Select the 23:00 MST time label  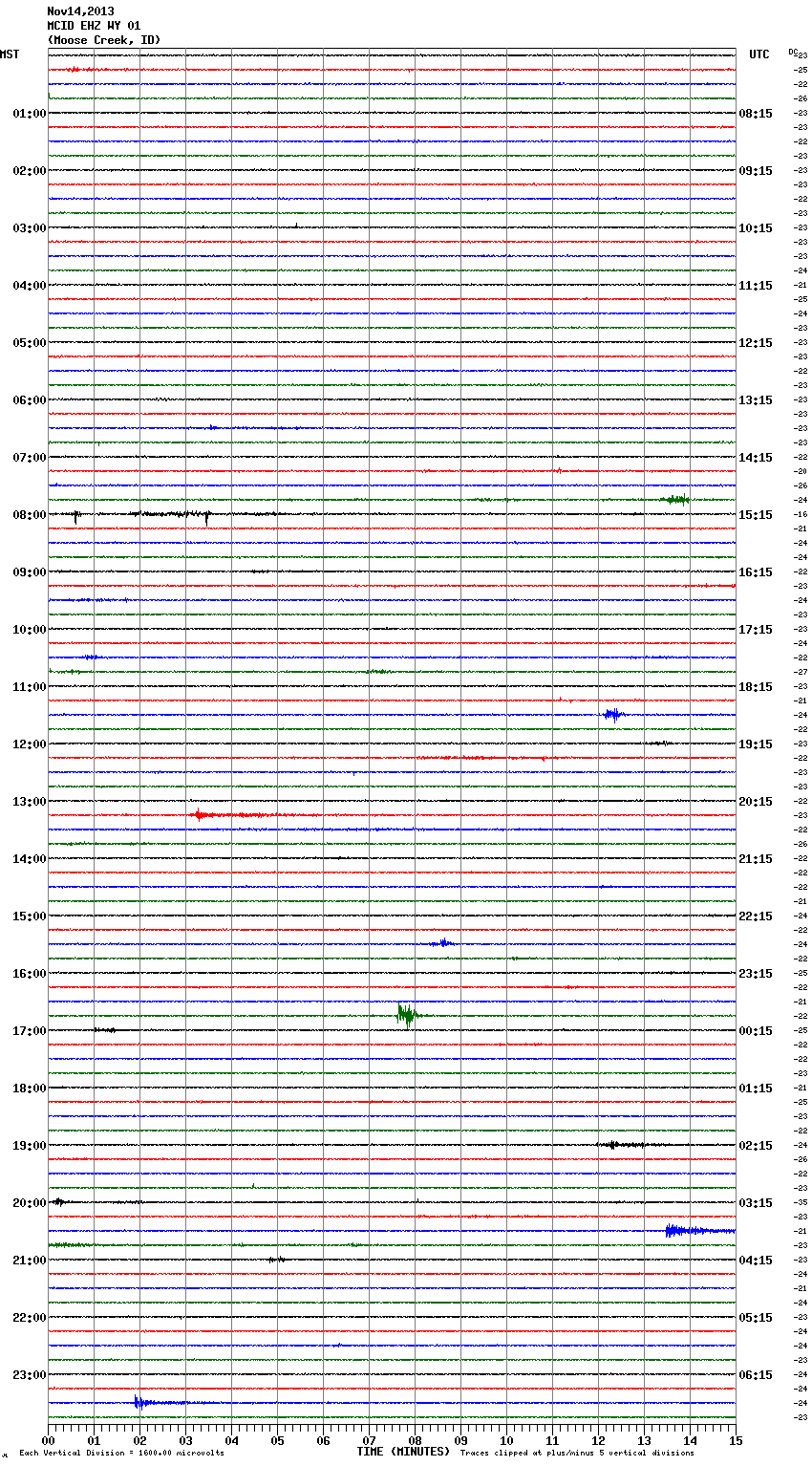[x=29, y=1375]
